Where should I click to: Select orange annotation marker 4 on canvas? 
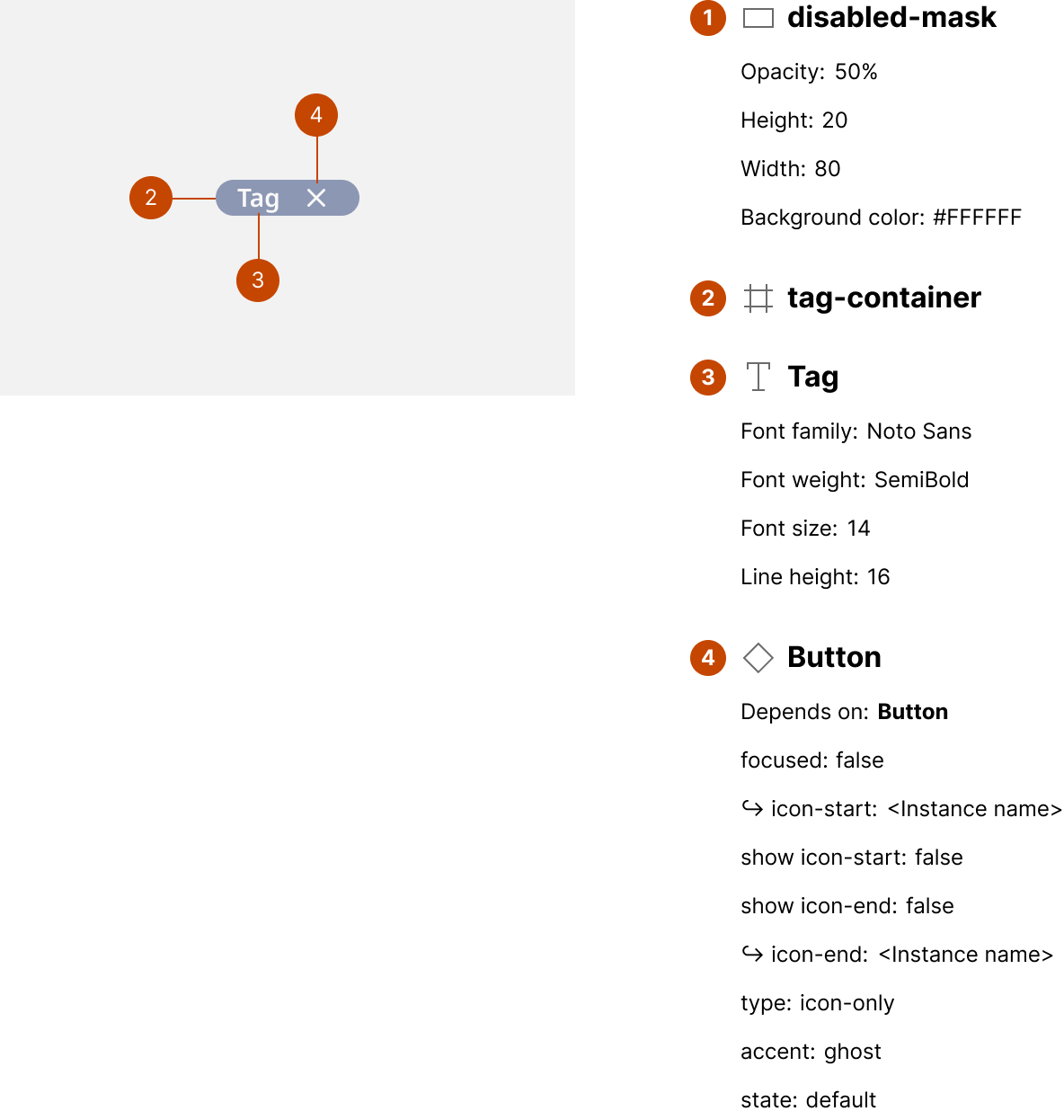pos(316,115)
